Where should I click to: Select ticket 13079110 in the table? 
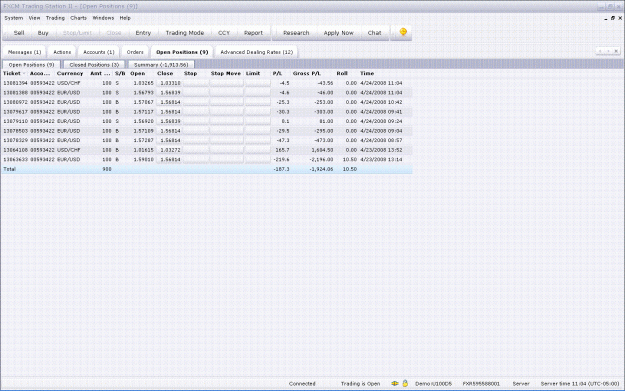pyautogui.click(x=16, y=121)
